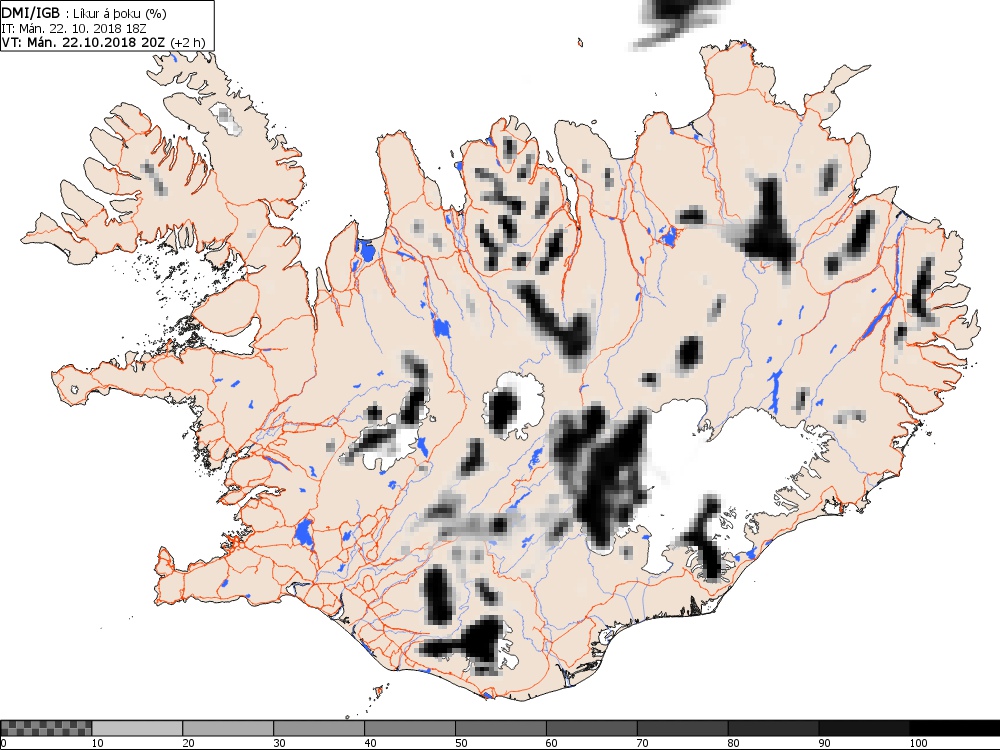Click the legend label '50'
The image size is (1000, 750).
[461, 743]
